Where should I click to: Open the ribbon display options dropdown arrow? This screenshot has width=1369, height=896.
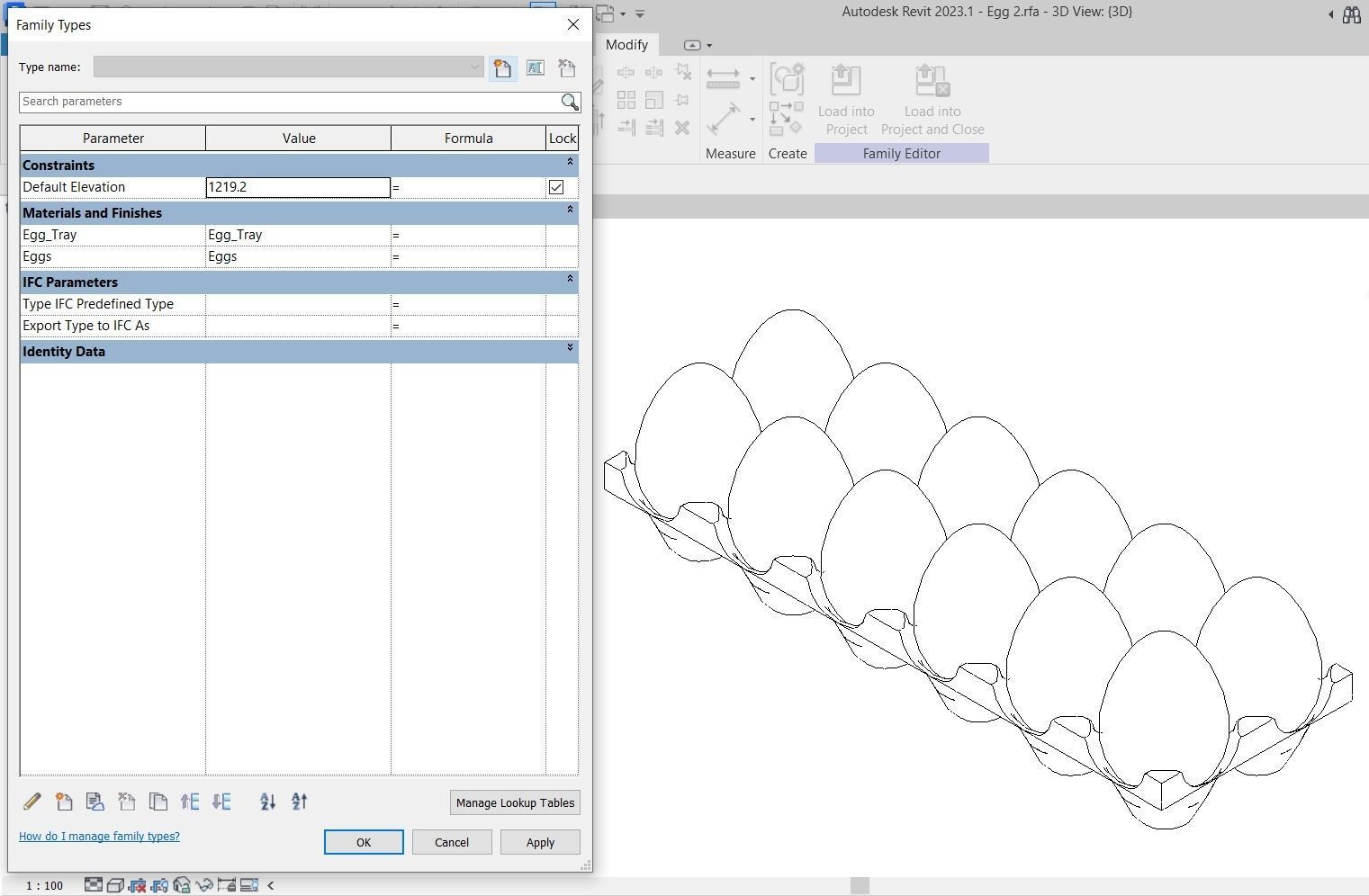(709, 45)
